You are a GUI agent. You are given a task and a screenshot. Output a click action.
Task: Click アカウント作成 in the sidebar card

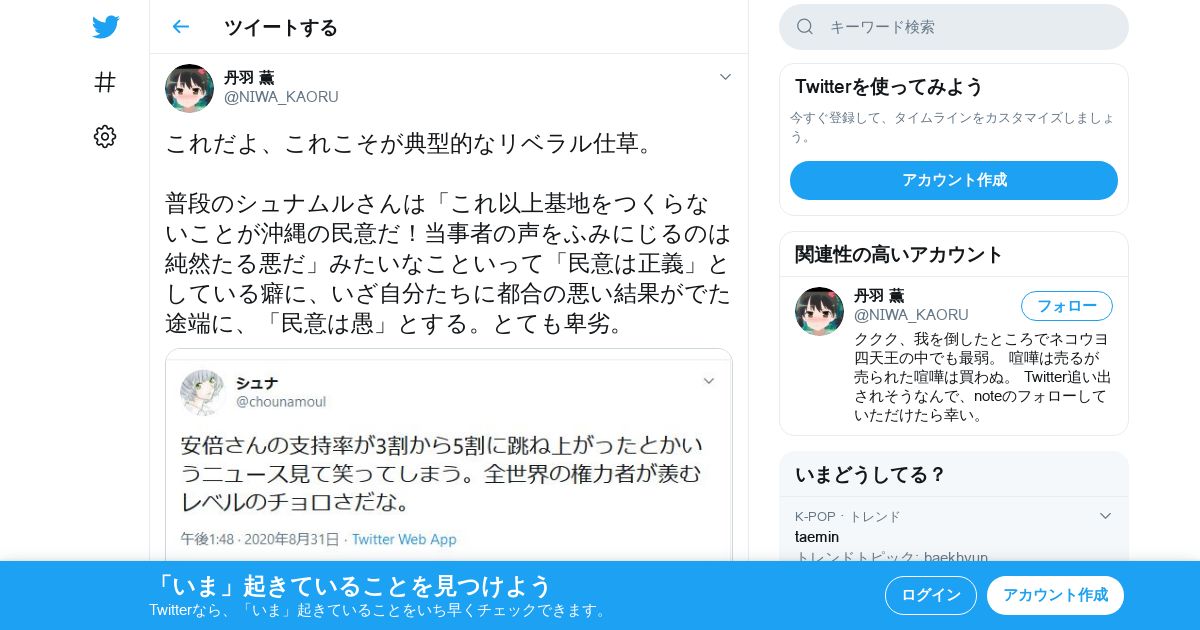[954, 180]
